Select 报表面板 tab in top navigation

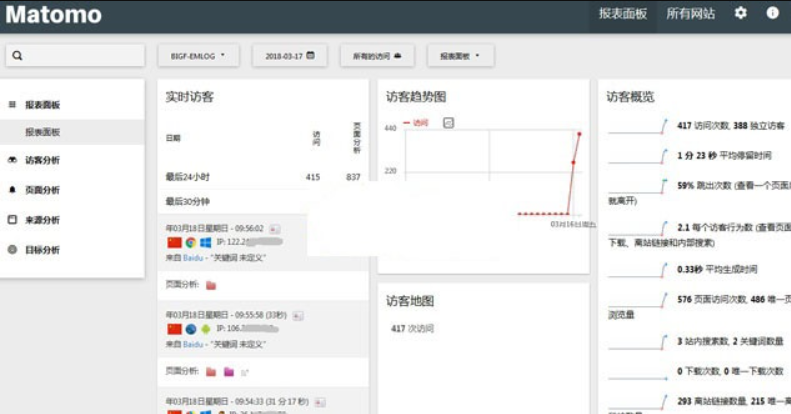click(622, 14)
